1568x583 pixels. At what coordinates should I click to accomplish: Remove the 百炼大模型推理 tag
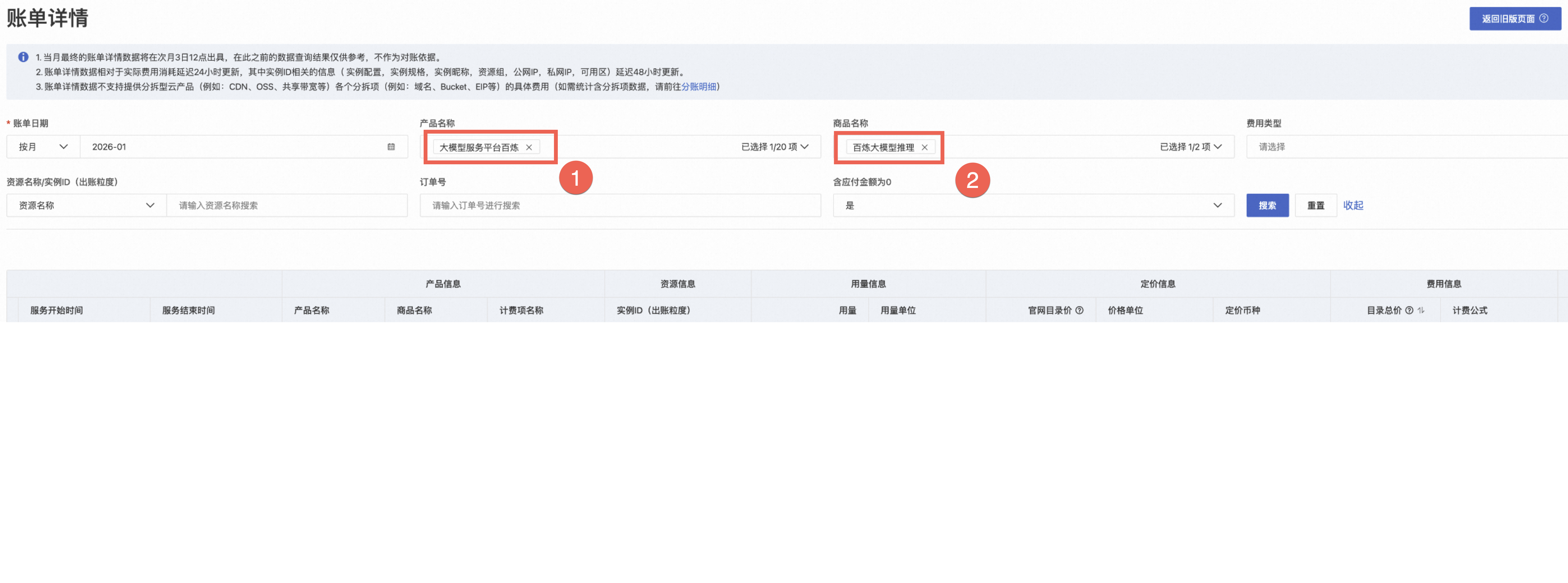point(924,147)
